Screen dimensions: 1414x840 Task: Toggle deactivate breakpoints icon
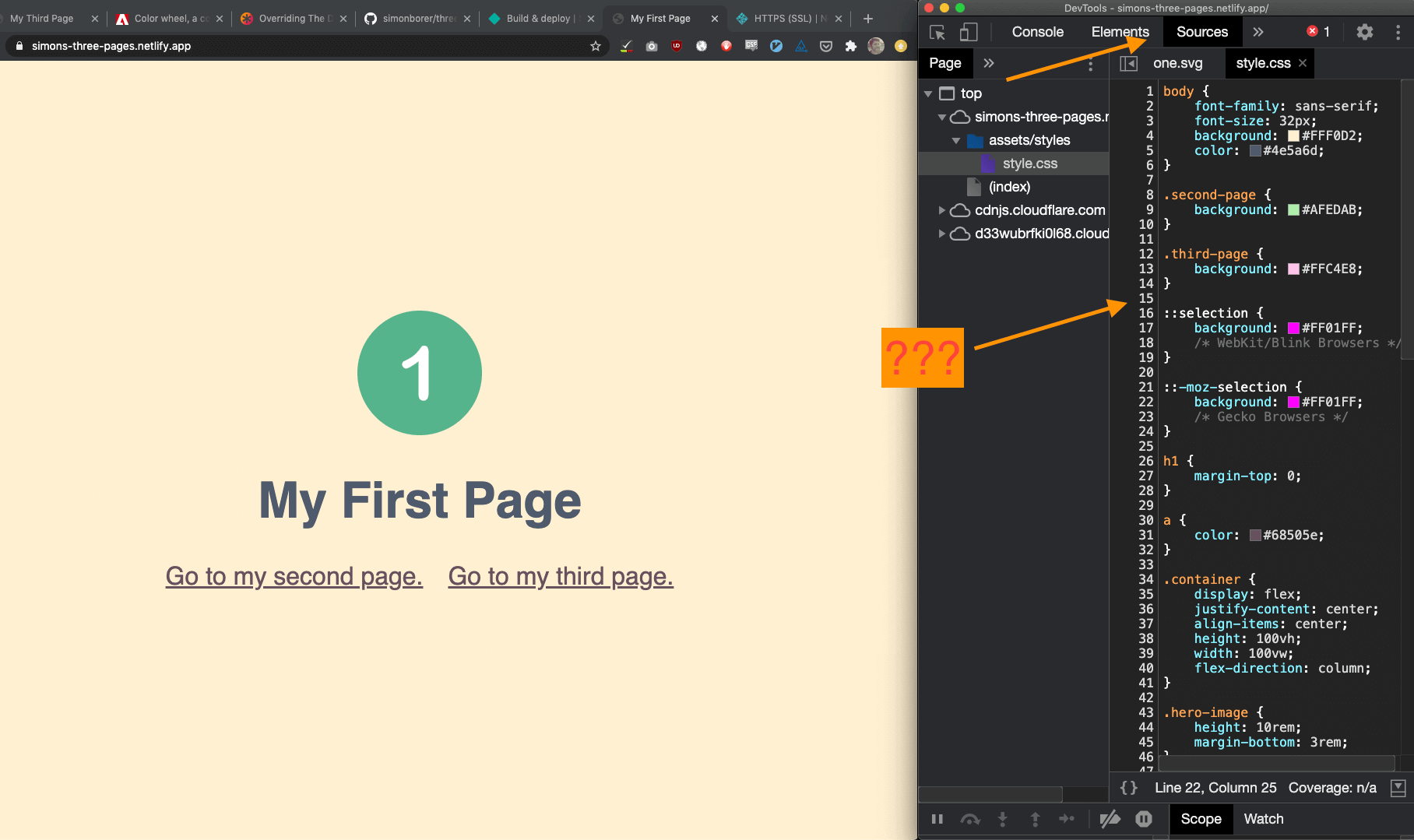tap(1110, 819)
